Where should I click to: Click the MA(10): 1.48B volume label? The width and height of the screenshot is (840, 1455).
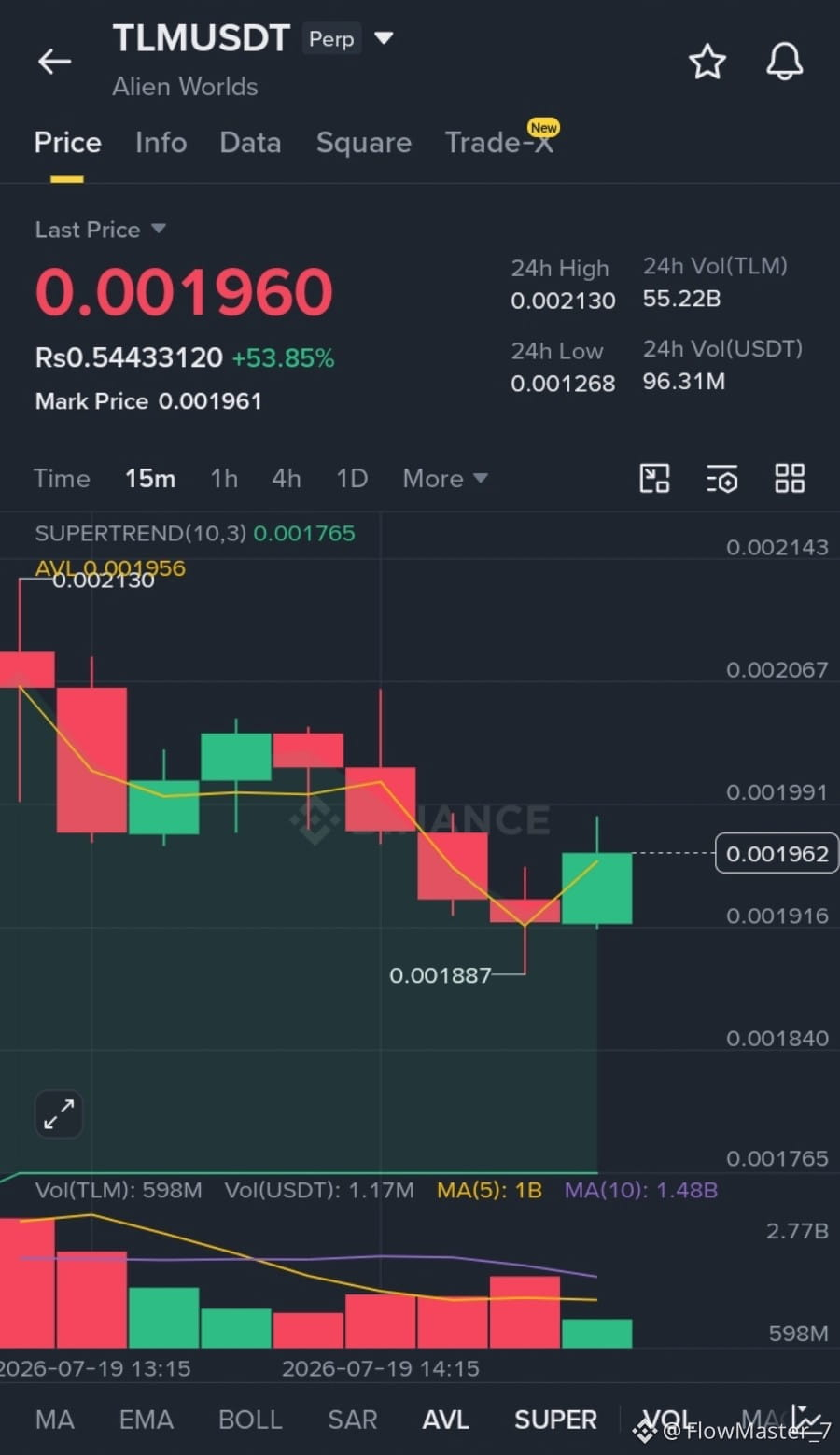tap(640, 1190)
